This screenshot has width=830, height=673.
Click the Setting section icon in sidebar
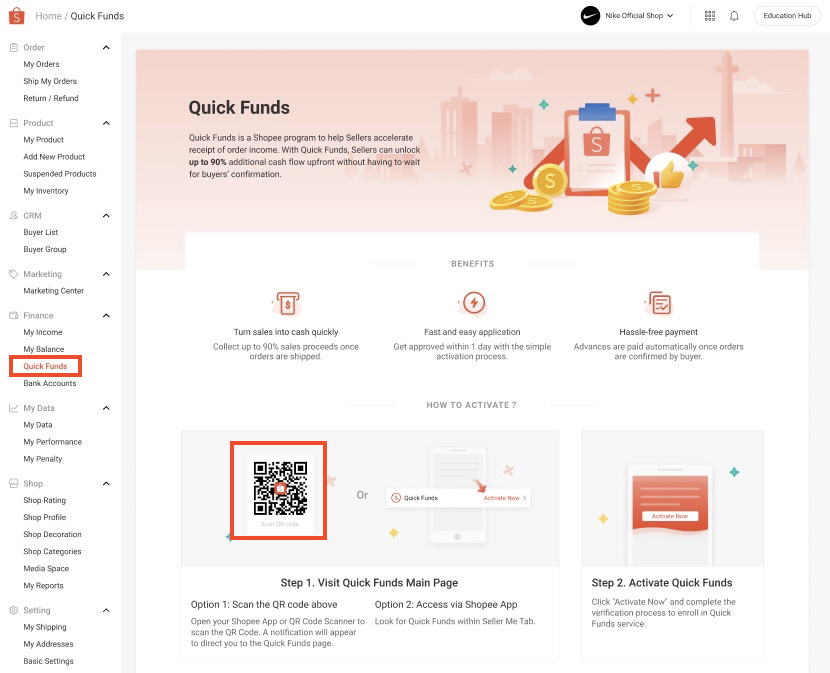(x=13, y=610)
